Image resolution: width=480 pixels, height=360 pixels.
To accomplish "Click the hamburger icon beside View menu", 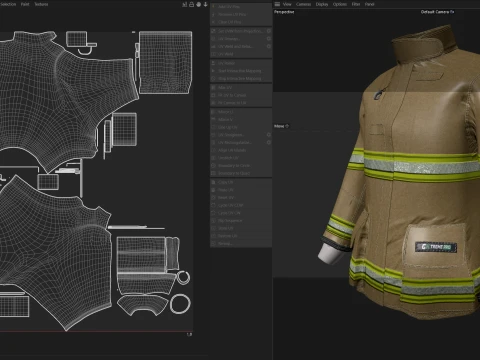I will [x=277, y=4].
